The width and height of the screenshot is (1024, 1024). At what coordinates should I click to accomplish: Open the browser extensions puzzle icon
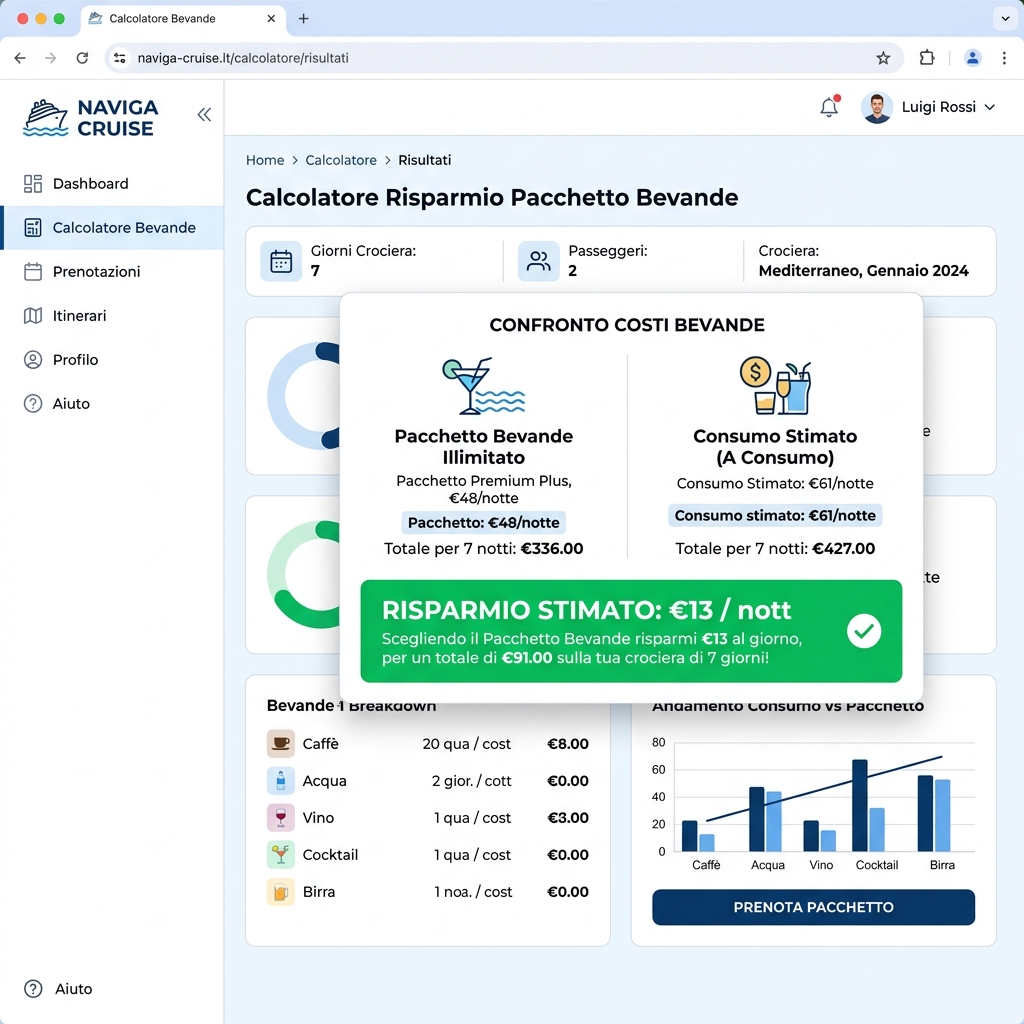(927, 58)
